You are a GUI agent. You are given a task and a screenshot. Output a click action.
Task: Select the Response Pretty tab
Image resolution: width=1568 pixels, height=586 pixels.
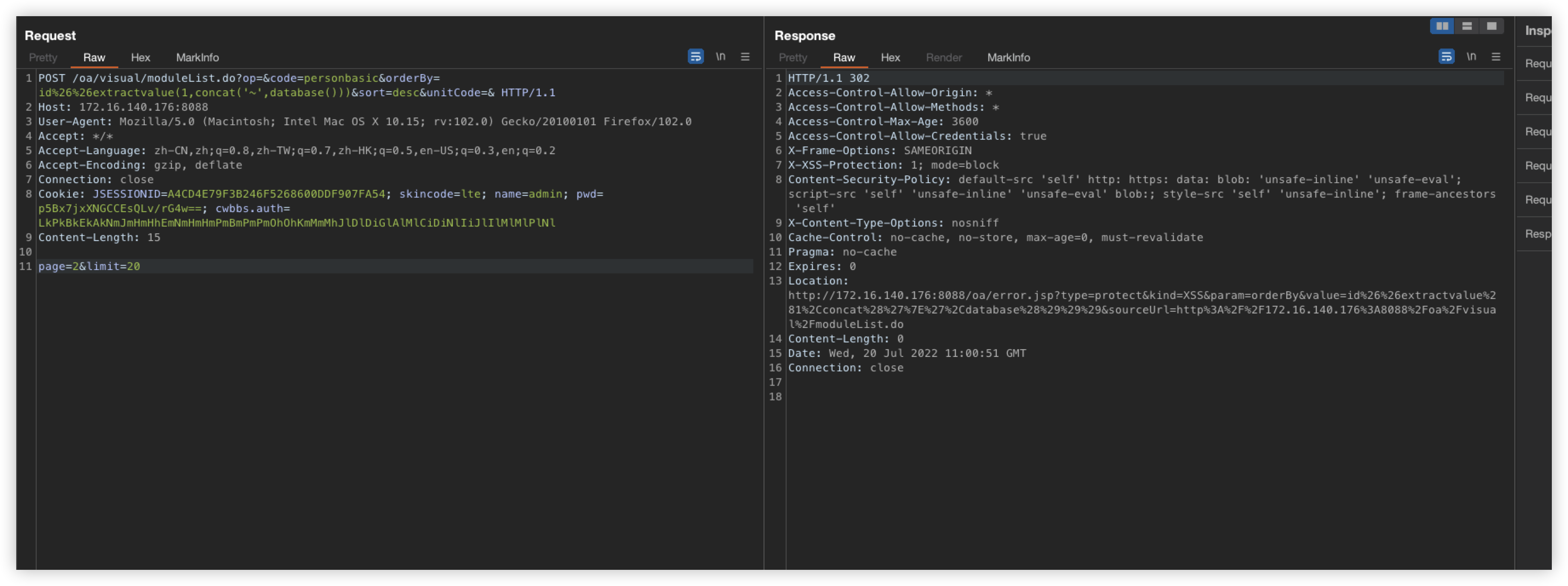pyautogui.click(x=793, y=57)
